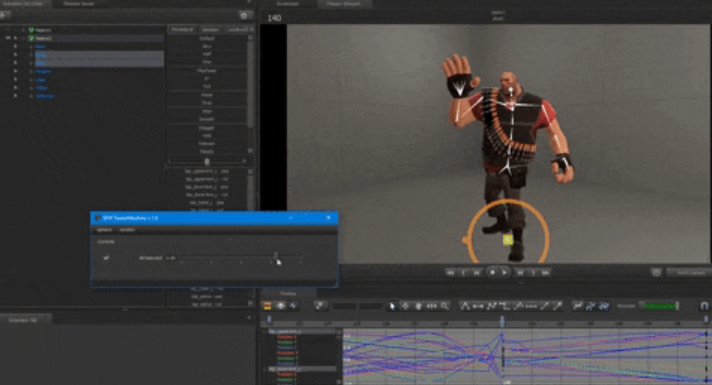Switch to the Animation Set Editor tab
This screenshot has width=712, height=385.
[23, 4]
